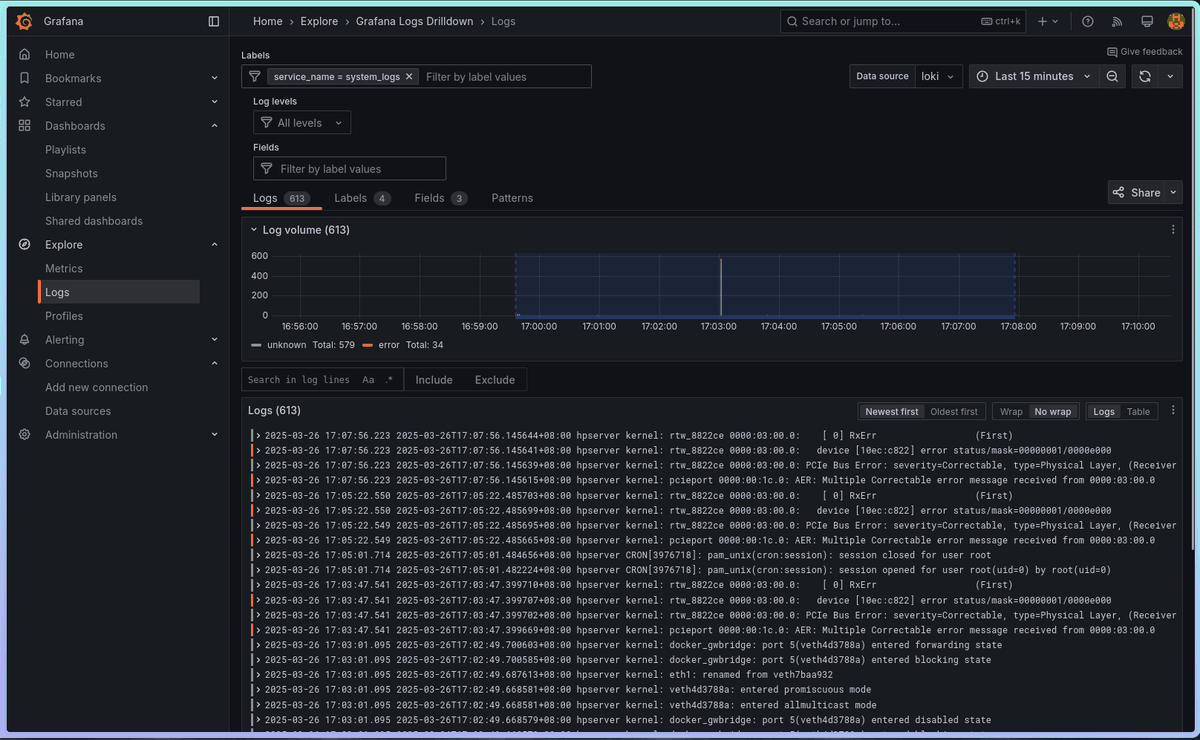Screen dimensions: 1200x740
Task: Click the Administration gear icon
Action: 25,435
